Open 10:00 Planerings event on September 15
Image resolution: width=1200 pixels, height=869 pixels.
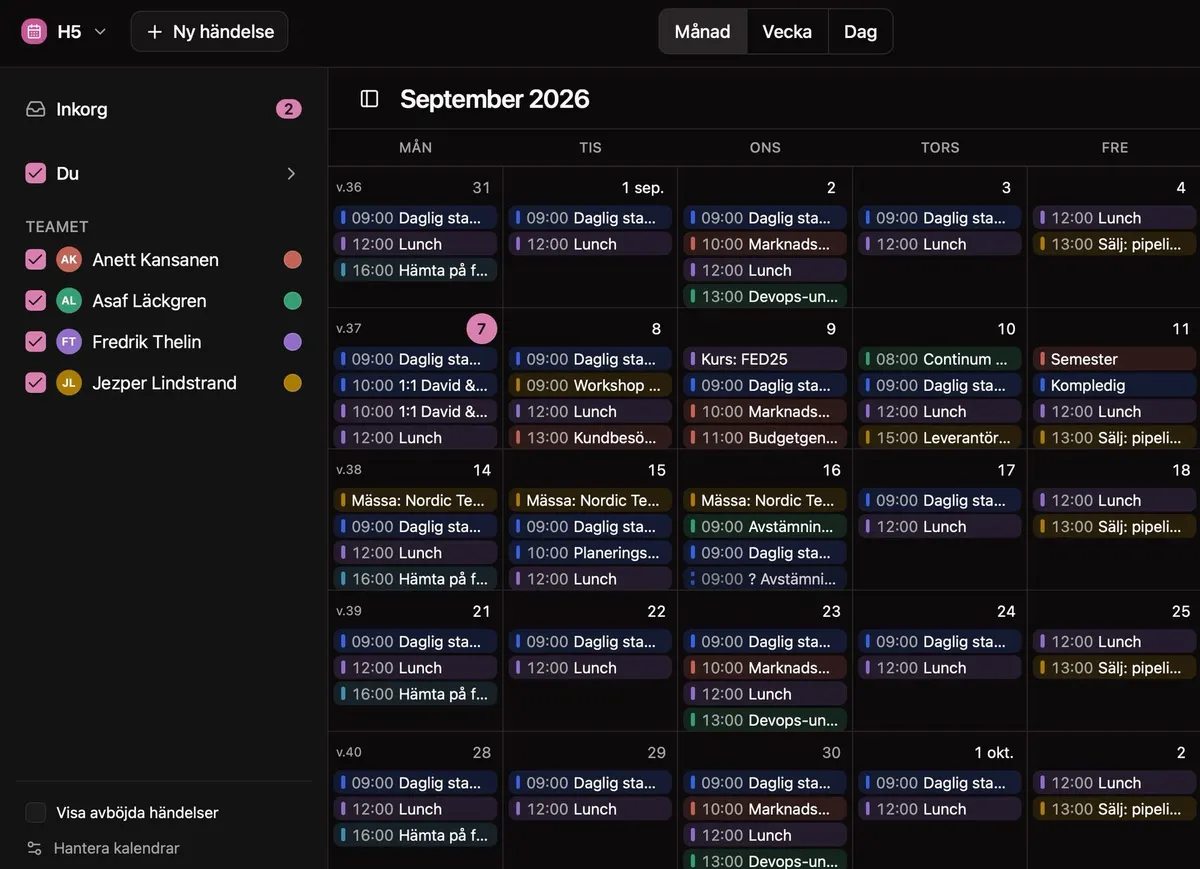point(590,552)
